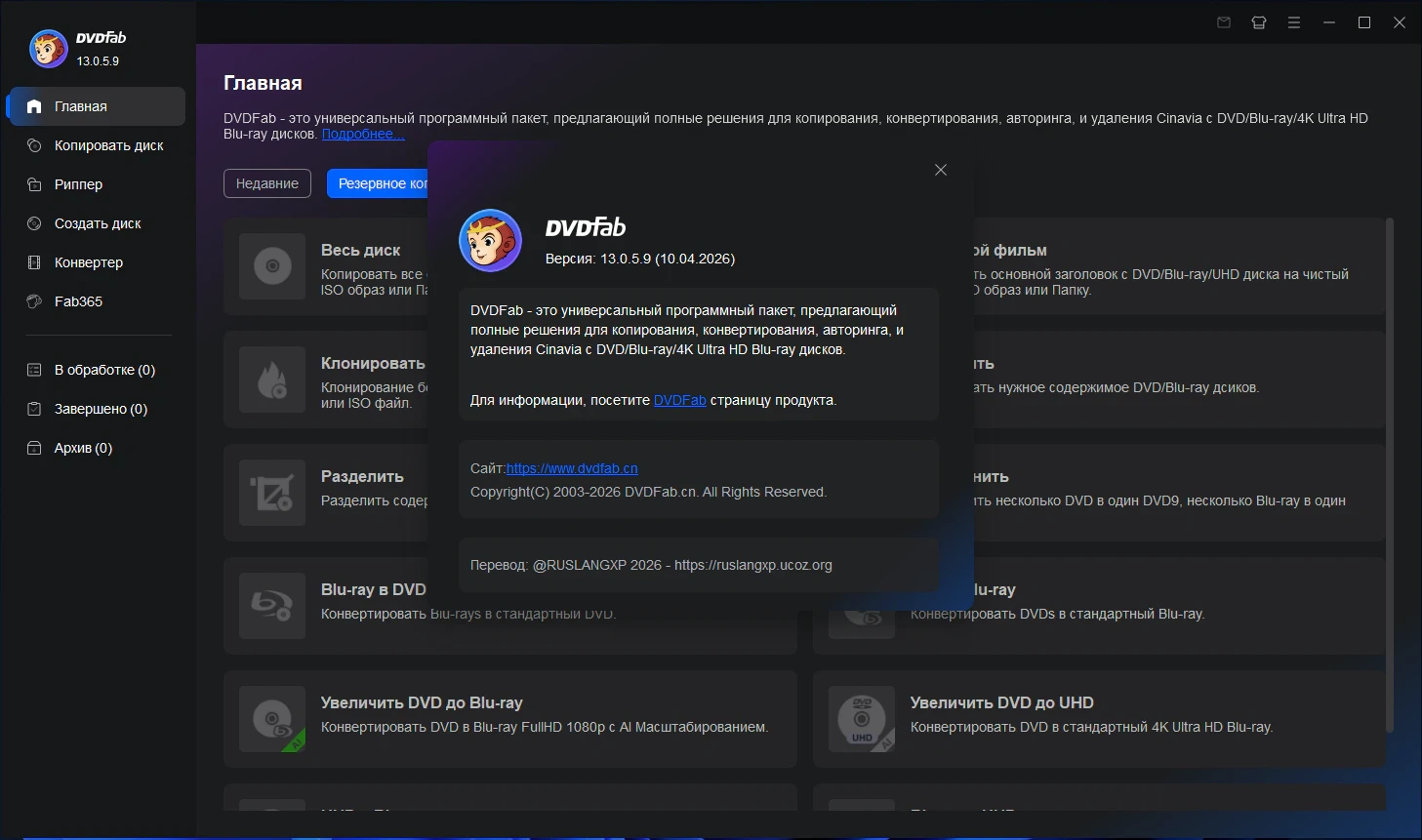This screenshot has height=840, width=1422.
Task: Choose the Увеличить DVD до Blu-ray card
Action: (510, 719)
